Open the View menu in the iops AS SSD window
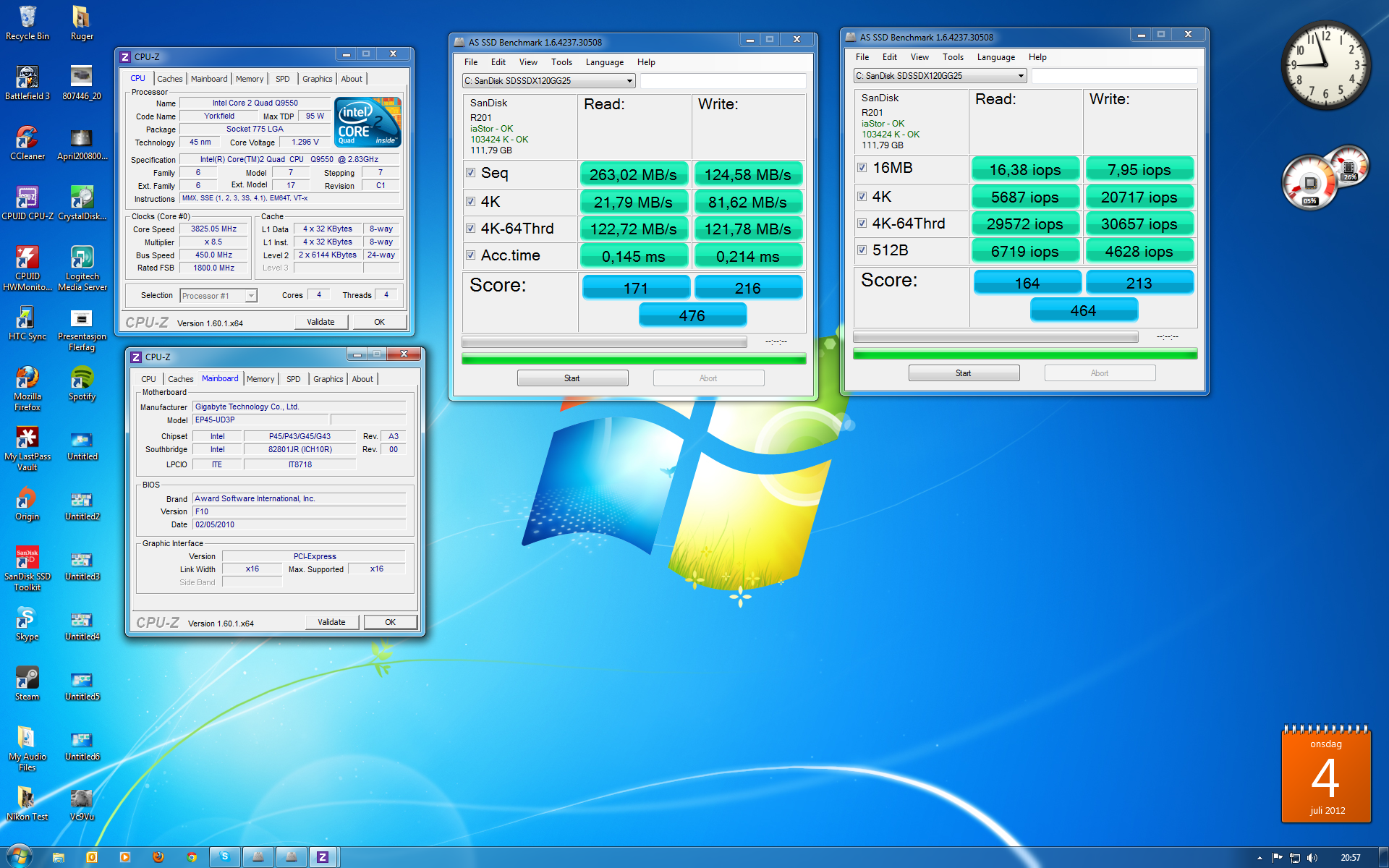Viewport: 1389px width, 868px height. (919, 57)
